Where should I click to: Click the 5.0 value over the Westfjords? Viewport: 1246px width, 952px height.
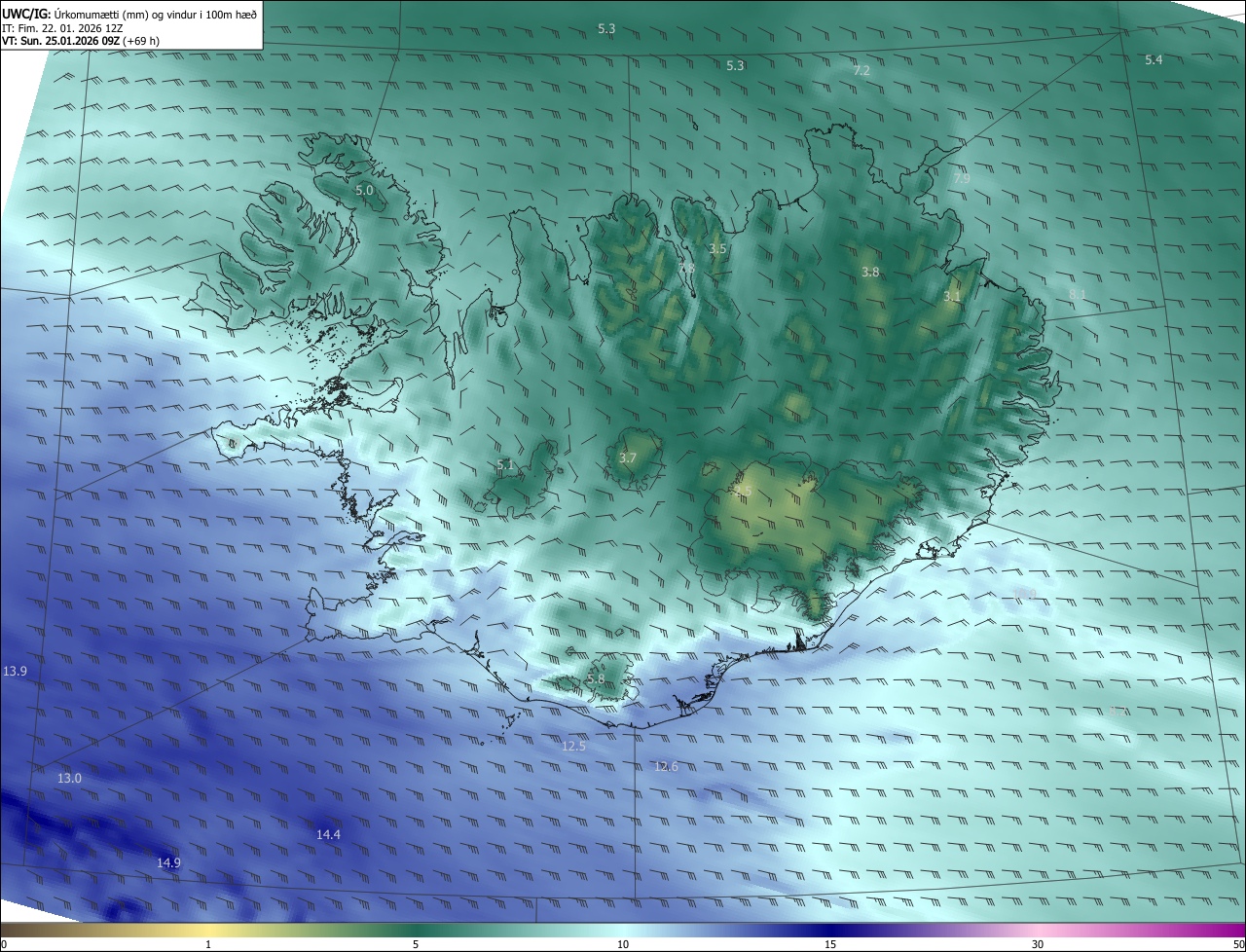pos(364,191)
